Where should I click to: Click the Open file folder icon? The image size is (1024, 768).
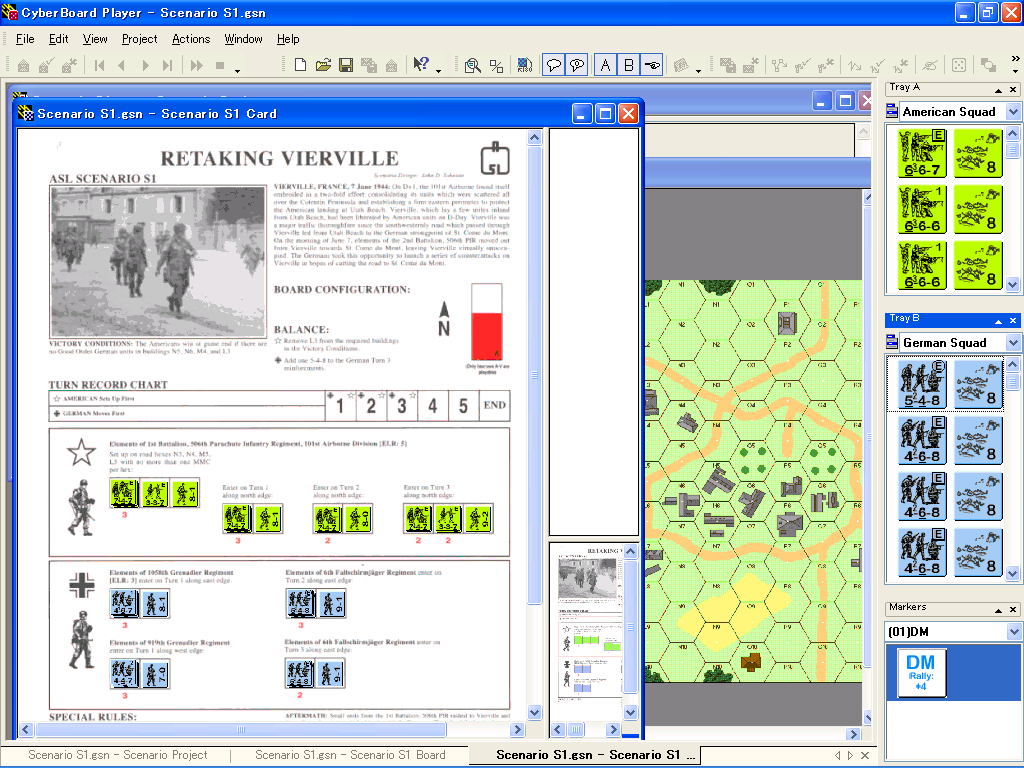(323, 65)
